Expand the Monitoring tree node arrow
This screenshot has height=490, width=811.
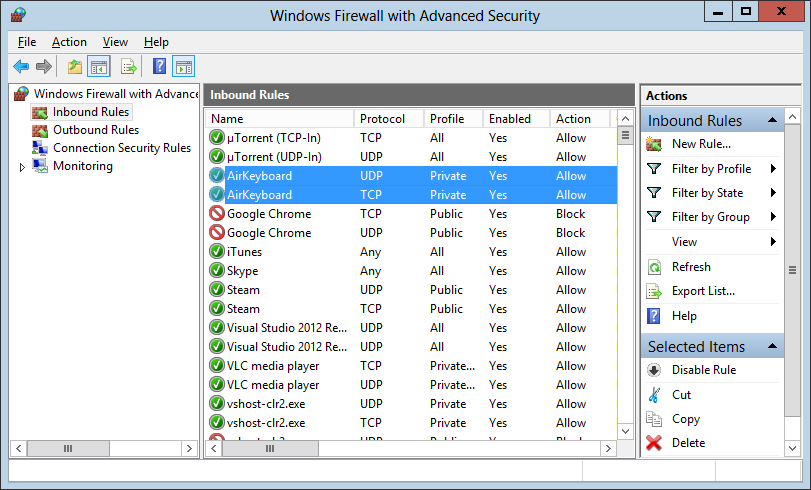point(22,167)
